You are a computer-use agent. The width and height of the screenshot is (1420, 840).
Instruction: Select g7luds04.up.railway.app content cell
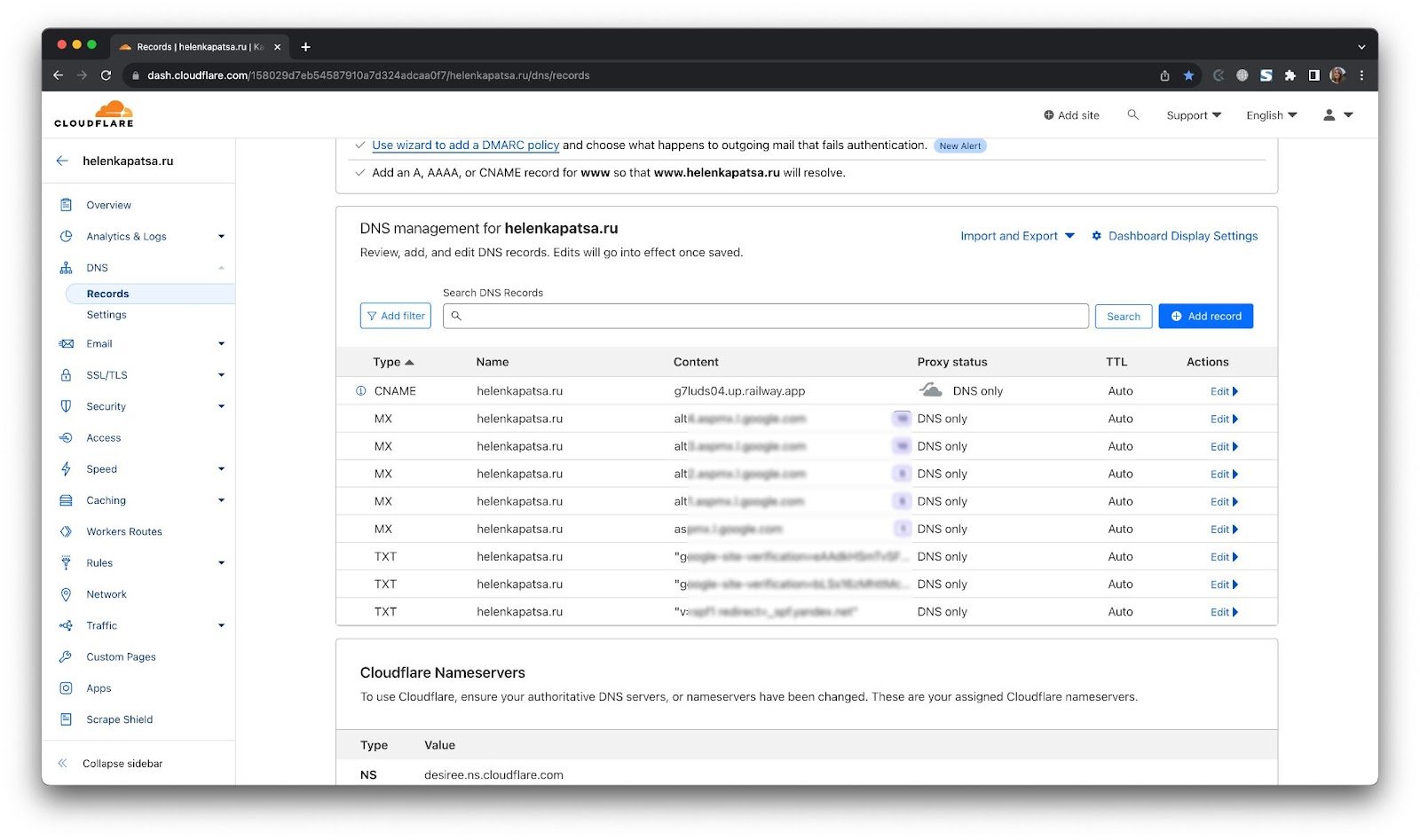click(x=739, y=391)
